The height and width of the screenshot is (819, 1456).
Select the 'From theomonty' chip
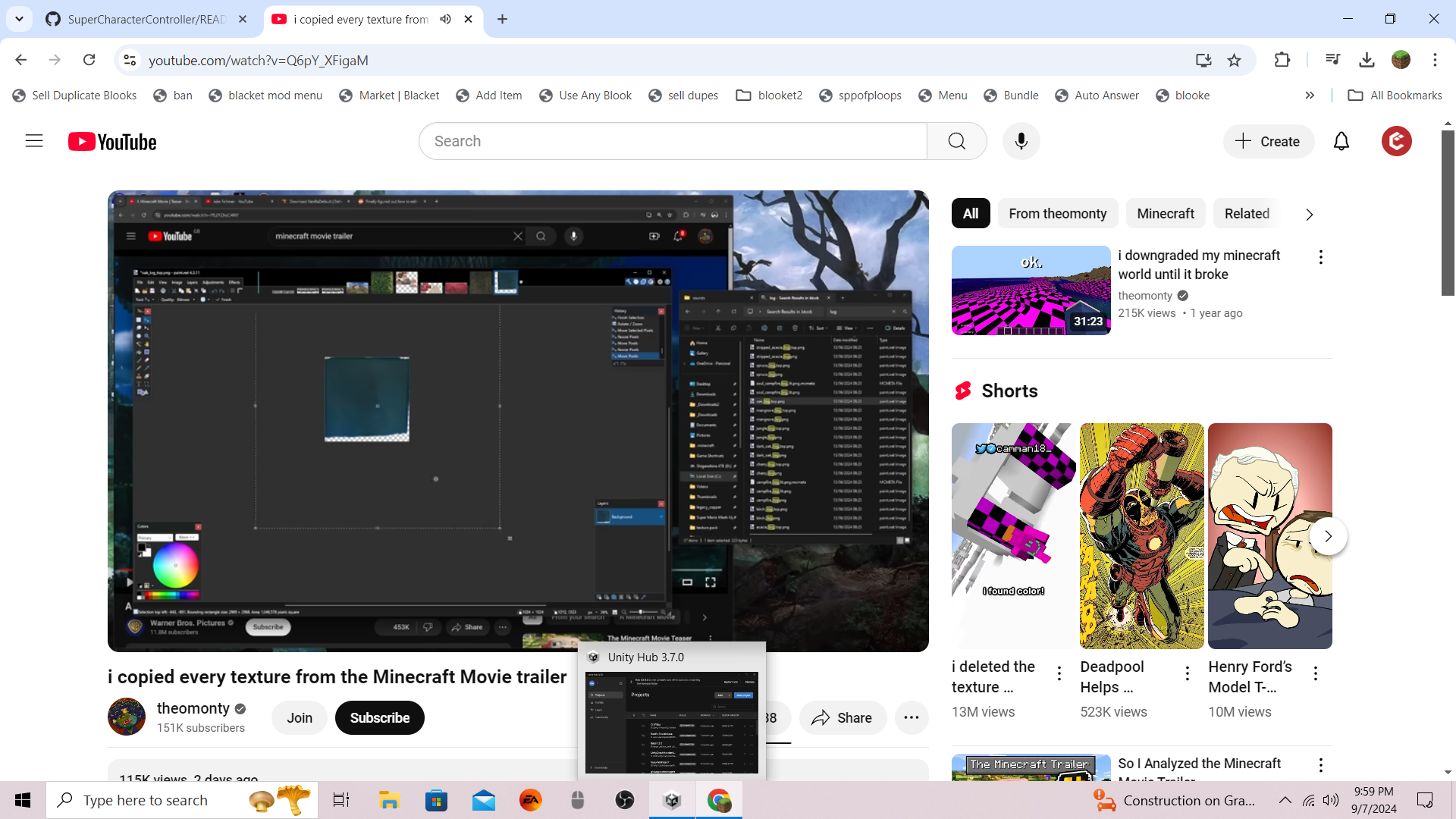[1057, 214]
